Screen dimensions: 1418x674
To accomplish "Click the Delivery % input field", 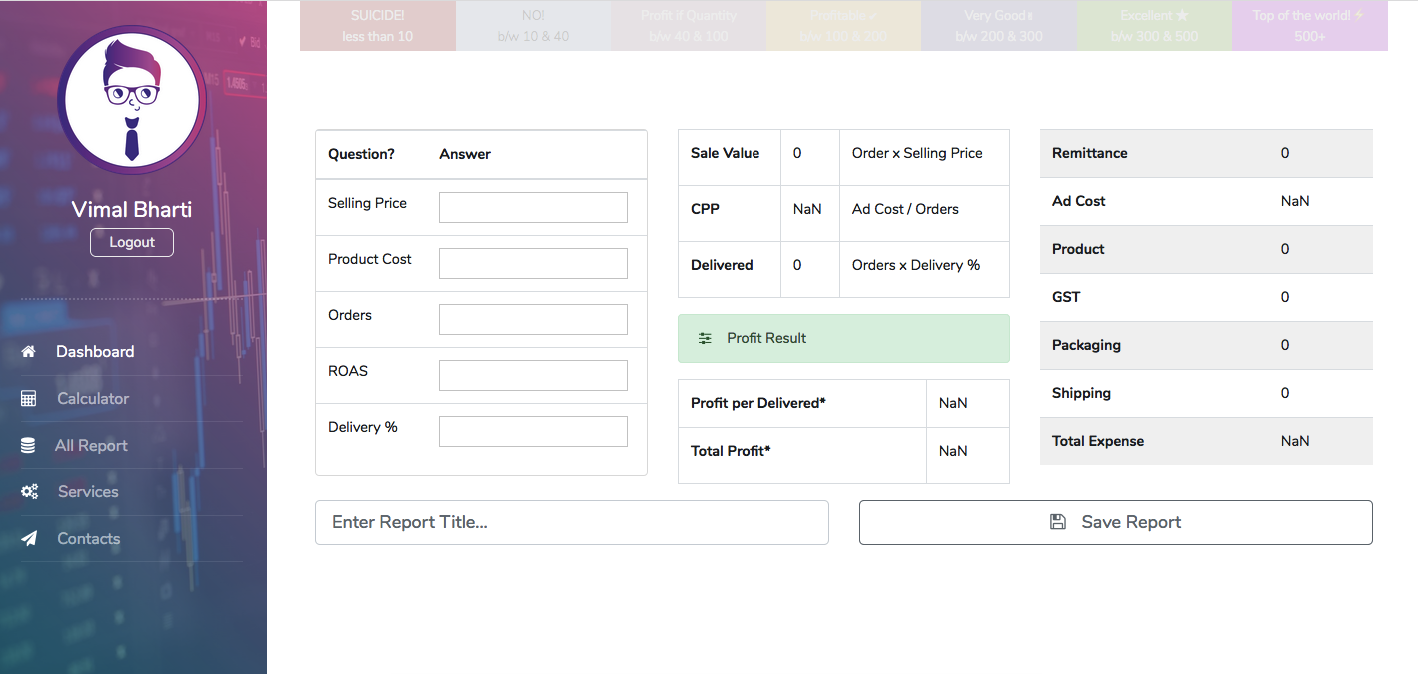I will point(533,430).
